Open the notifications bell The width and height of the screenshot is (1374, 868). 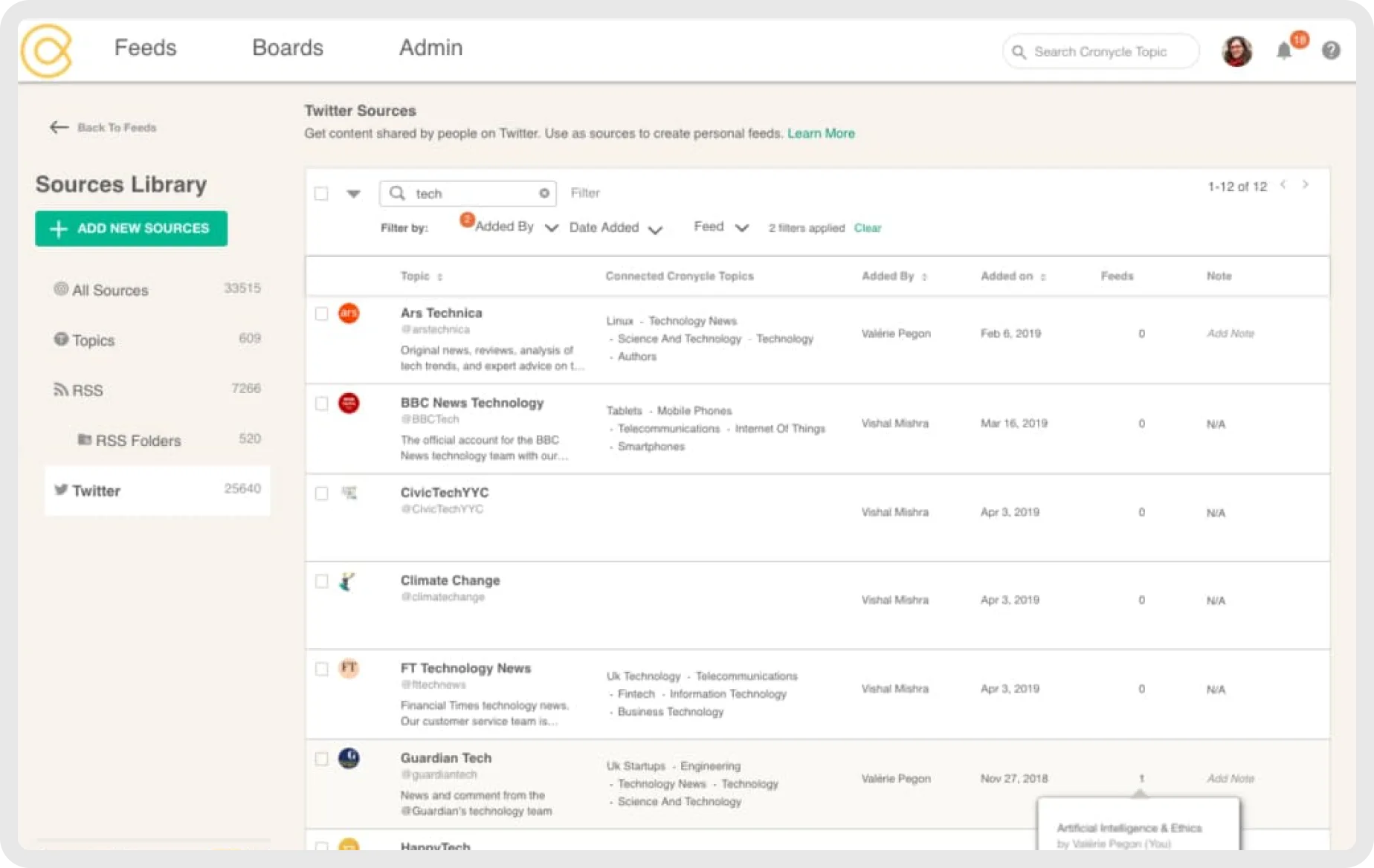tap(1284, 51)
